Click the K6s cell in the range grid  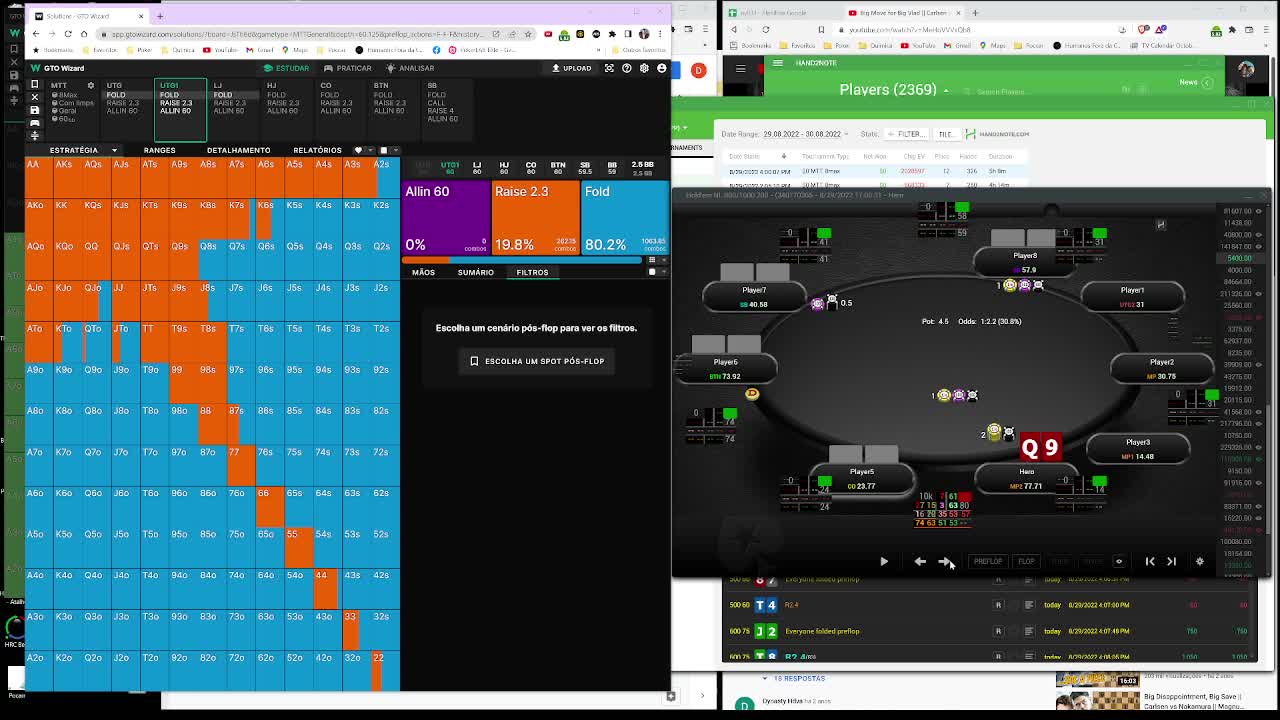point(270,219)
